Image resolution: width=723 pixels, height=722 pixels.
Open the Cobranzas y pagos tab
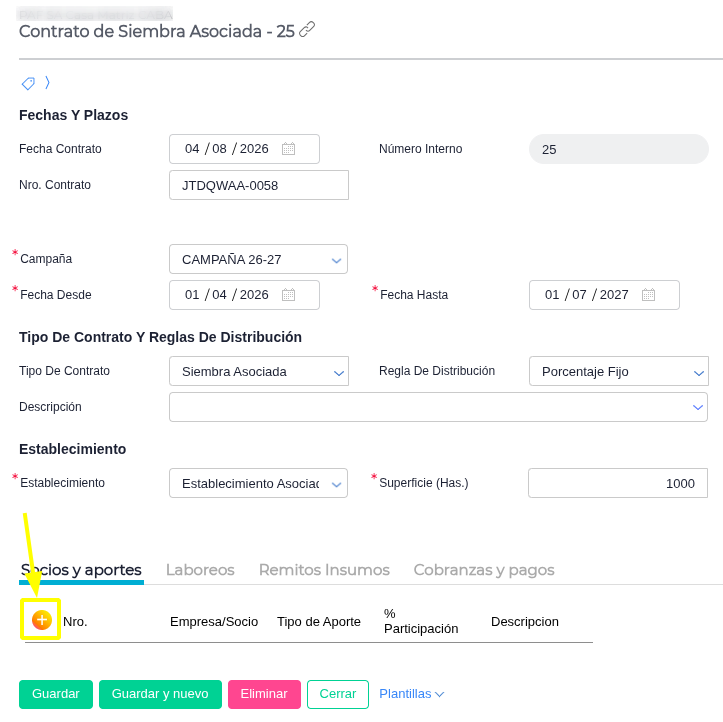pos(484,570)
